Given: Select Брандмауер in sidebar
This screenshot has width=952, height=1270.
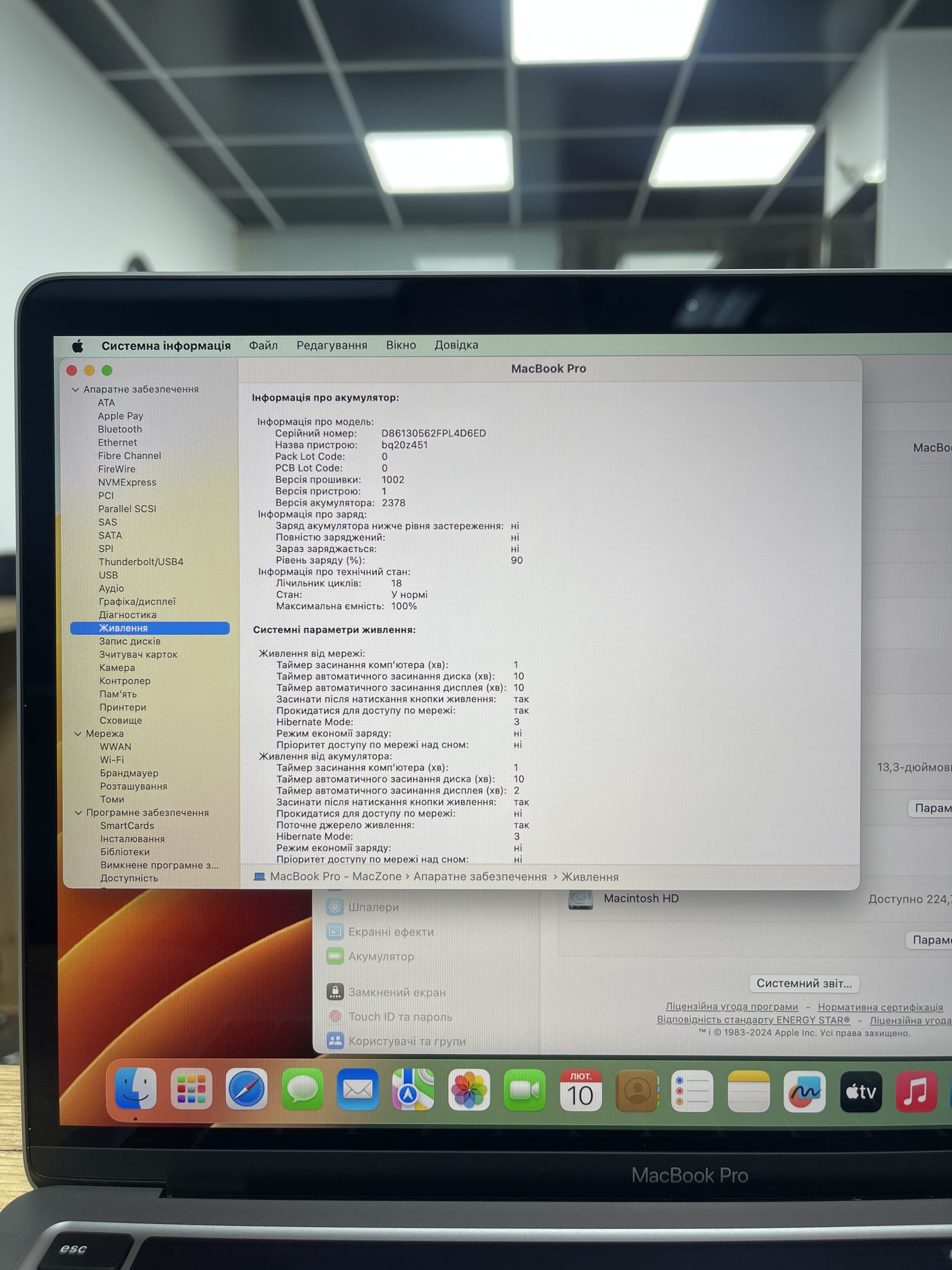Looking at the screenshot, I should pyautogui.click(x=129, y=773).
